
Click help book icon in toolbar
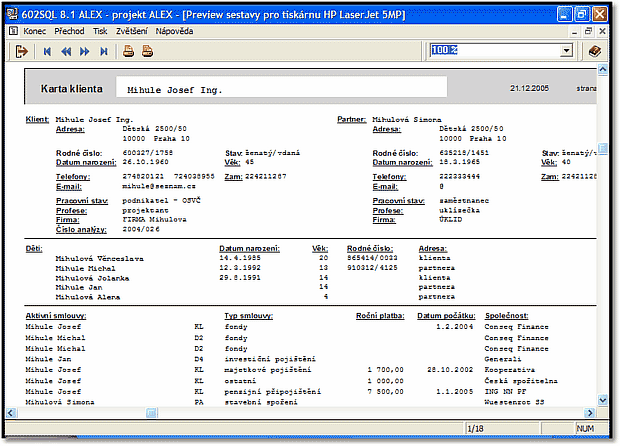click(x=594, y=51)
